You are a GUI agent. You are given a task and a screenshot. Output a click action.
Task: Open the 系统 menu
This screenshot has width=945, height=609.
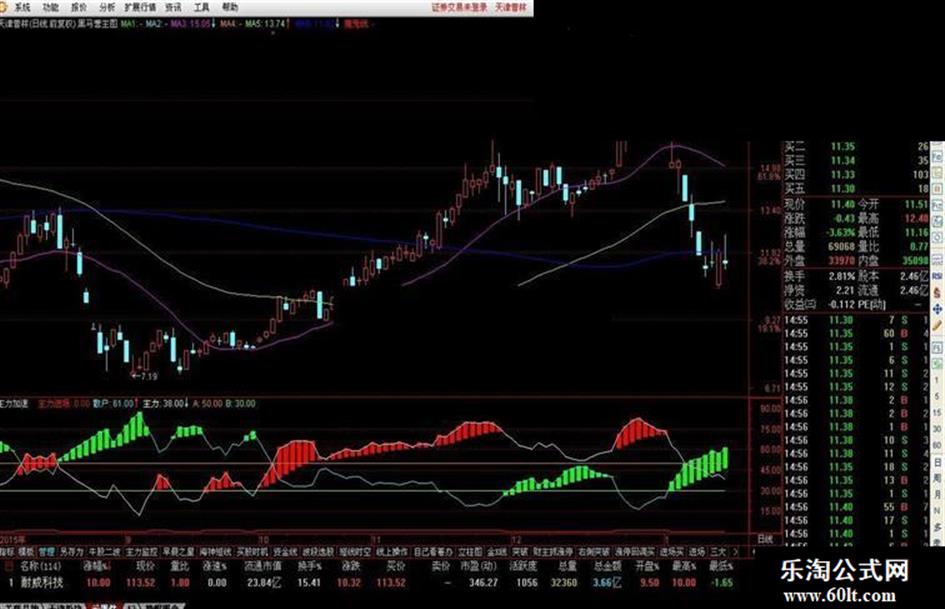pos(22,7)
